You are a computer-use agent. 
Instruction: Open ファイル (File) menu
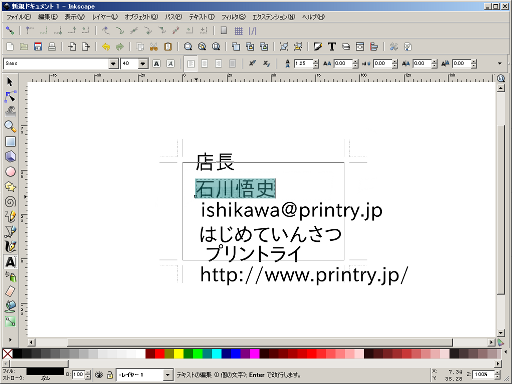tap(19, 17)
